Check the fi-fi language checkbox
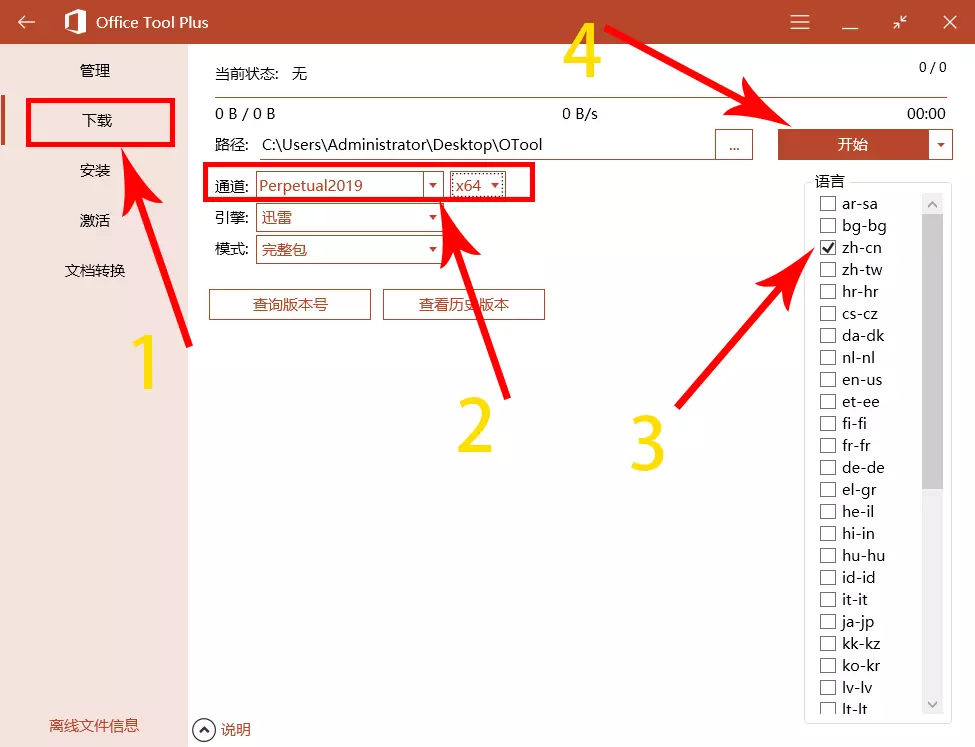Screen dimensions: 975x747 (828, 424)
